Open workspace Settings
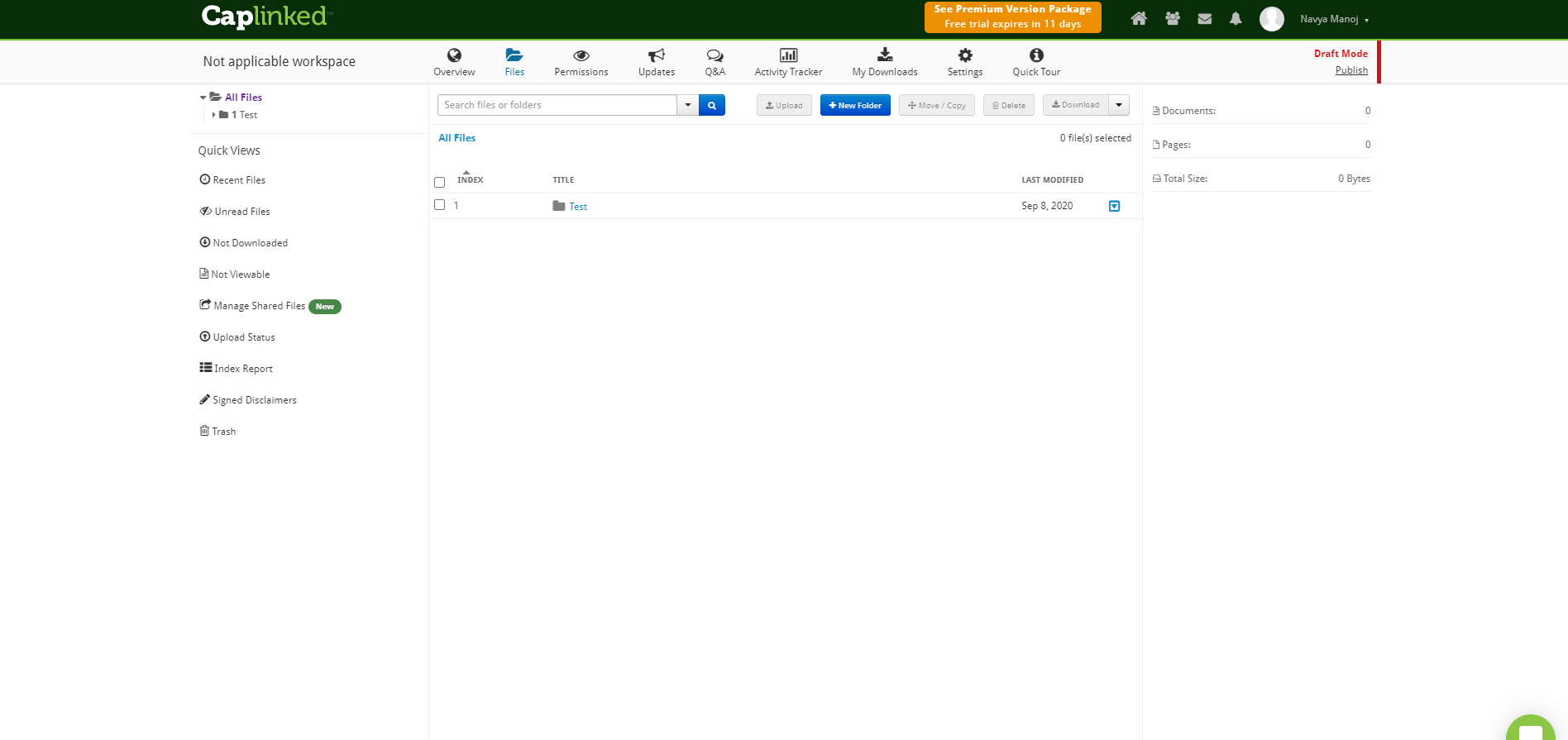Image resolution: width=1568 pixels, height=740 pixels. coord(965,62)
